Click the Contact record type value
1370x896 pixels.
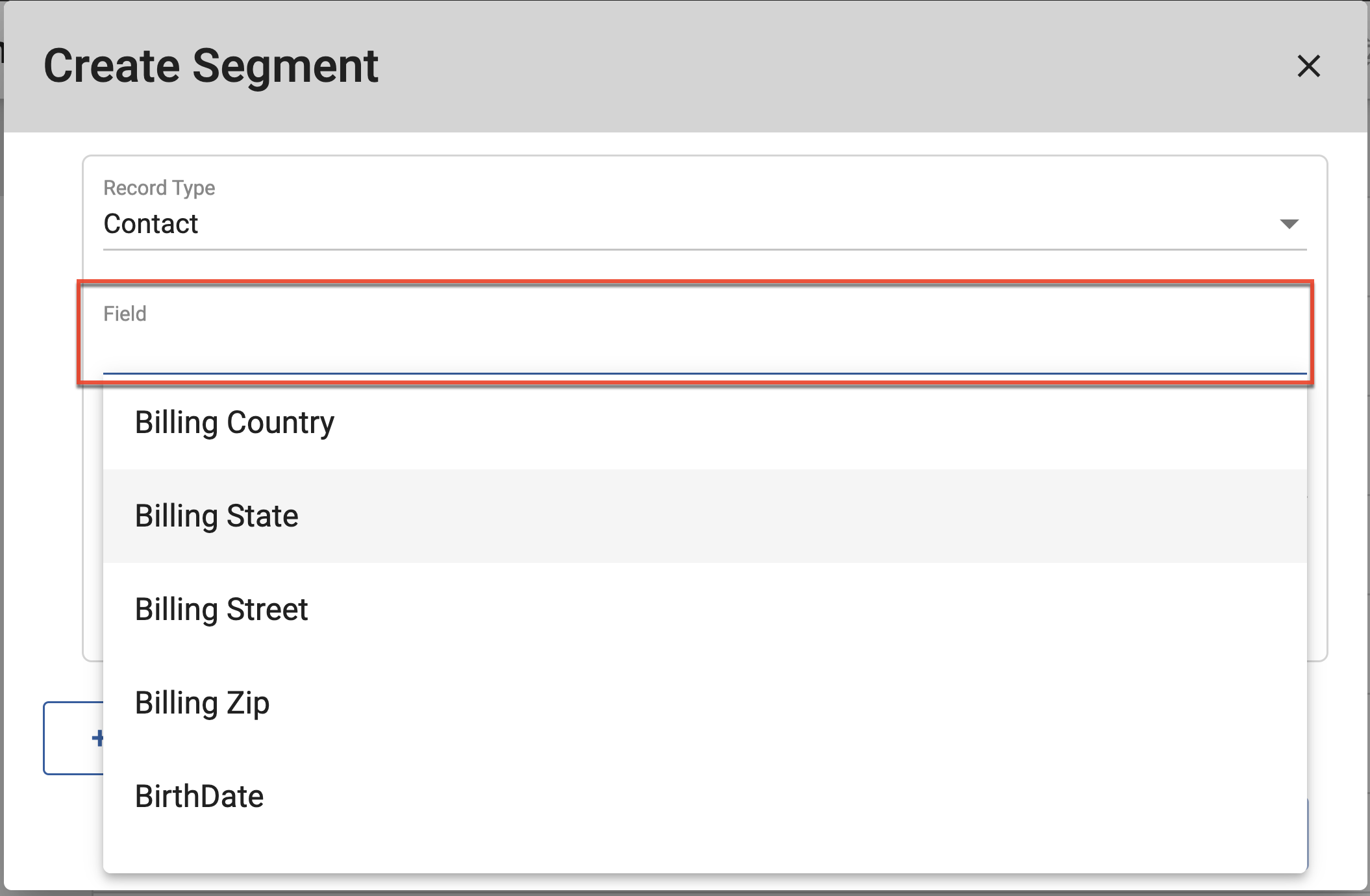tap(151, 224)
